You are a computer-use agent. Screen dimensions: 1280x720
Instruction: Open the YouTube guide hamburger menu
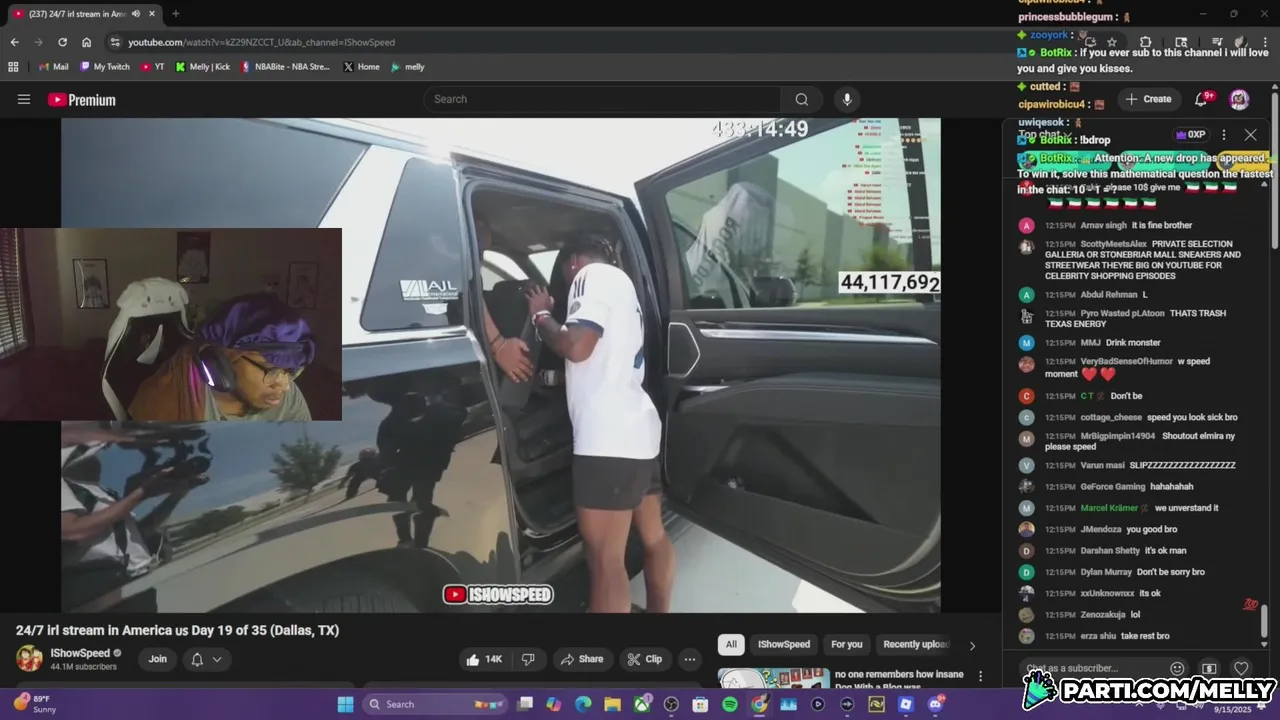tap(24, 99)
